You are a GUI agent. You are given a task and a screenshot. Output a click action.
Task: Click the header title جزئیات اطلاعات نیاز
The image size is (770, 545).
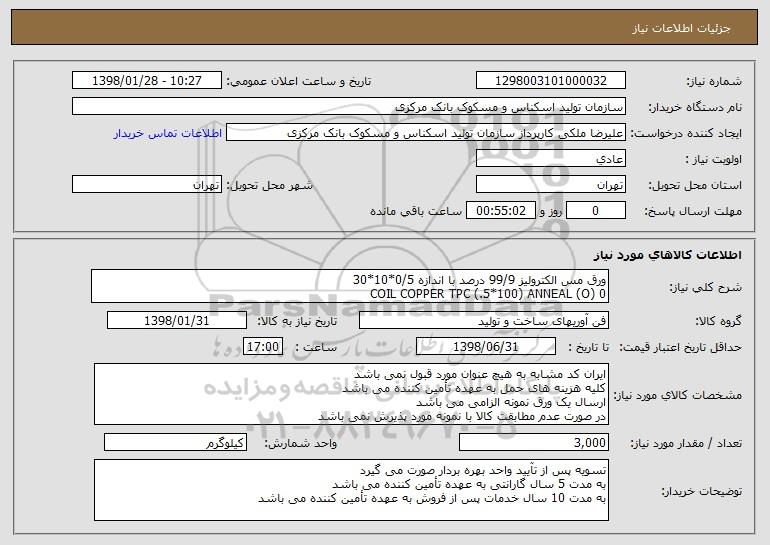[x=681, y=28]
